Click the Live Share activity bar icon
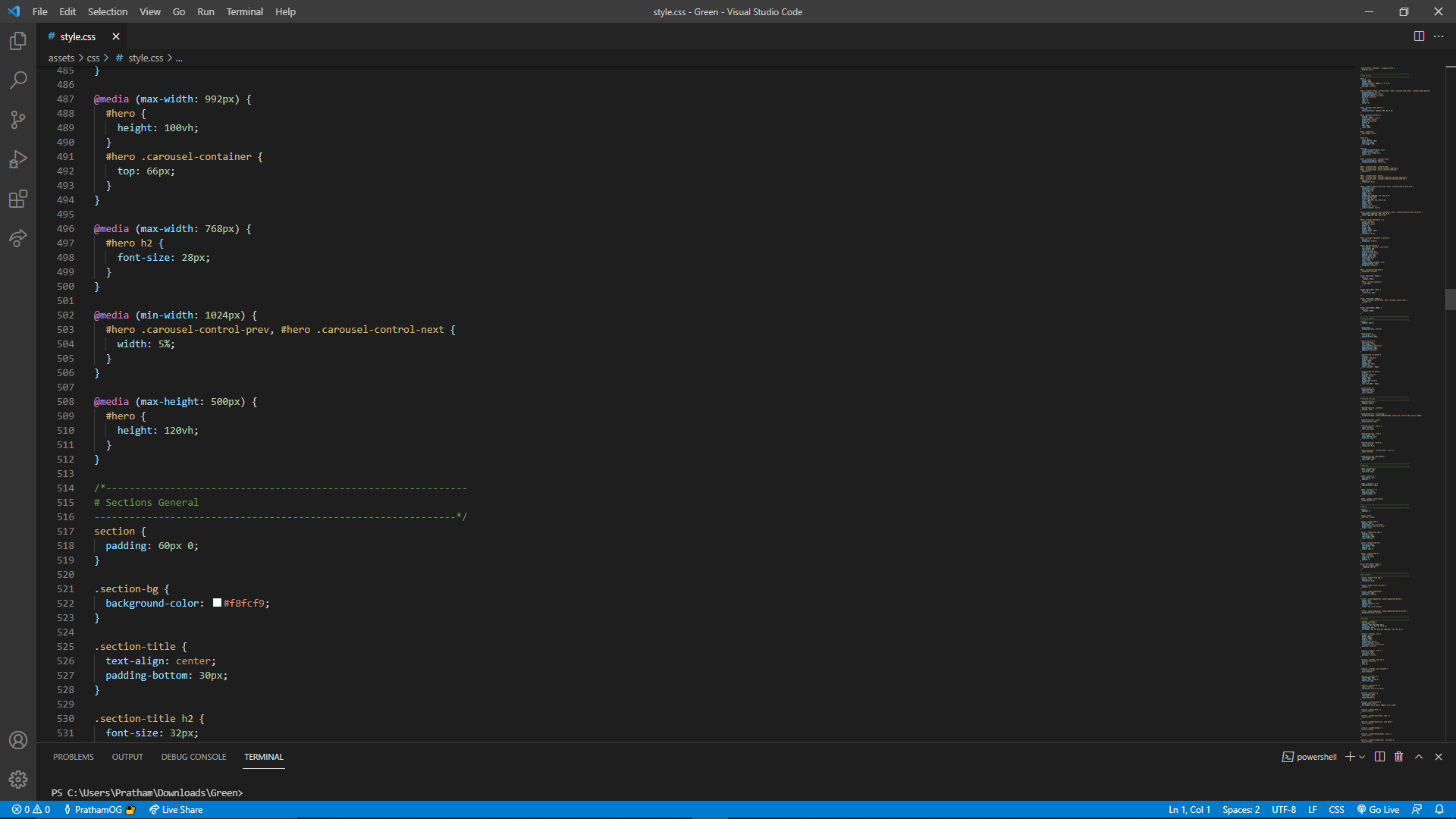The height and width of the screenshot is (819, 1456). [x=18, y=238]
